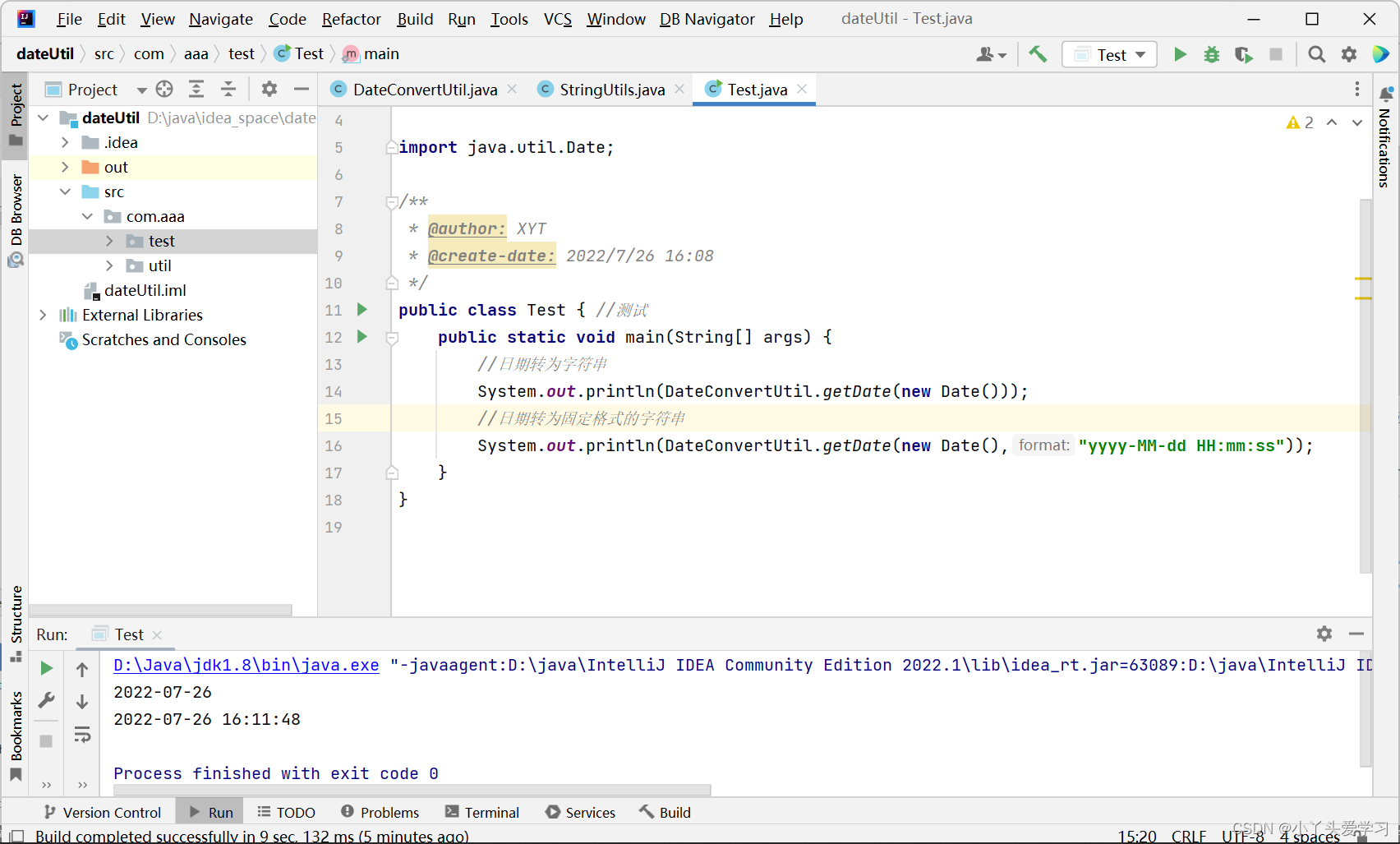This screenshot has width=1400, height=844.
Task: Open the Test run configuration dropdown
Action: point(1110,54)
